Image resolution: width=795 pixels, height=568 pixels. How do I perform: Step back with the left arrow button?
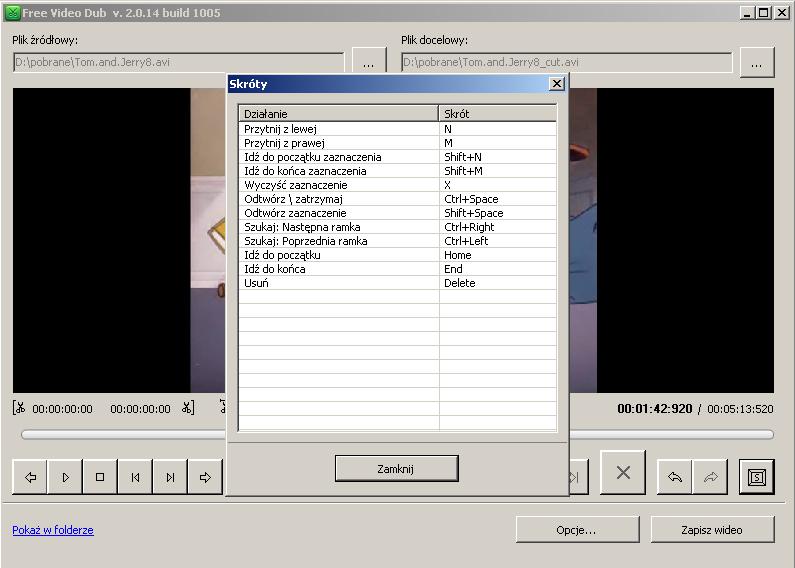30,477
